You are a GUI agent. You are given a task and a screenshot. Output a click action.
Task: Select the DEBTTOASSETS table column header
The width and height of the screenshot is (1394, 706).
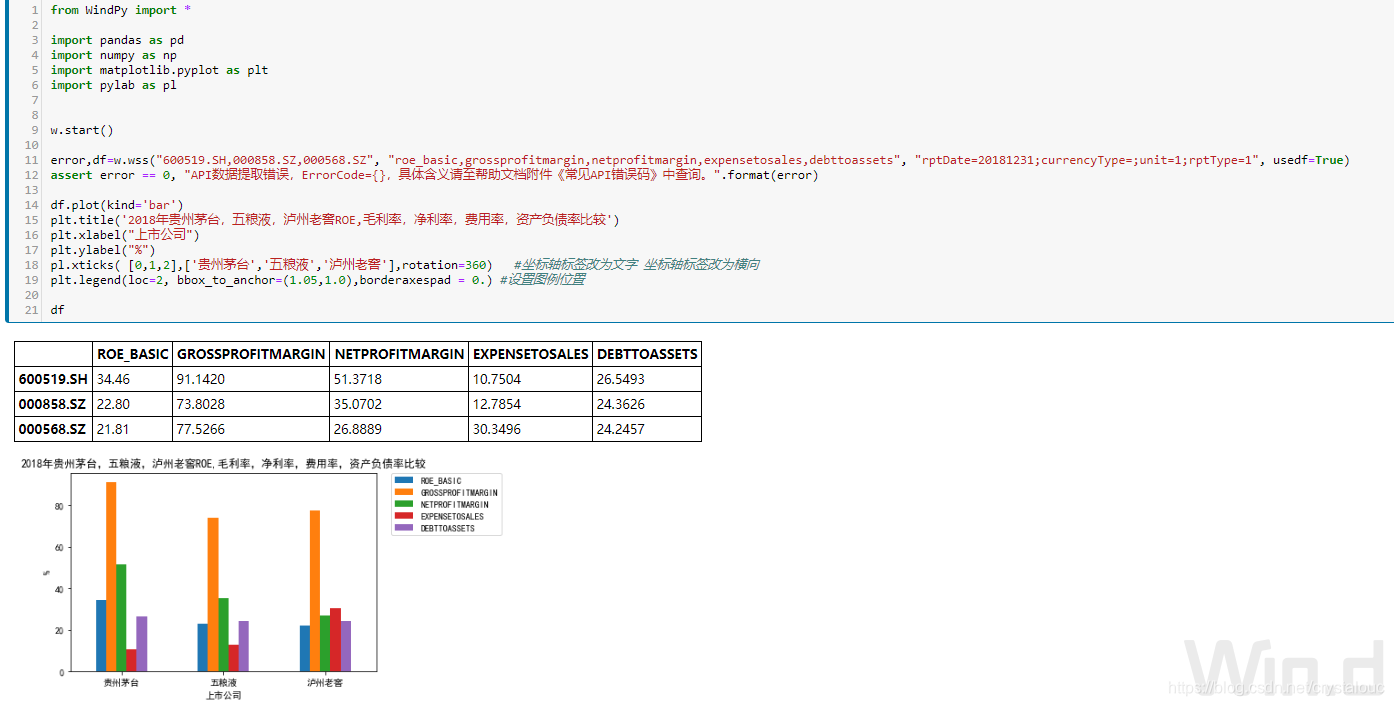(647, 354)
